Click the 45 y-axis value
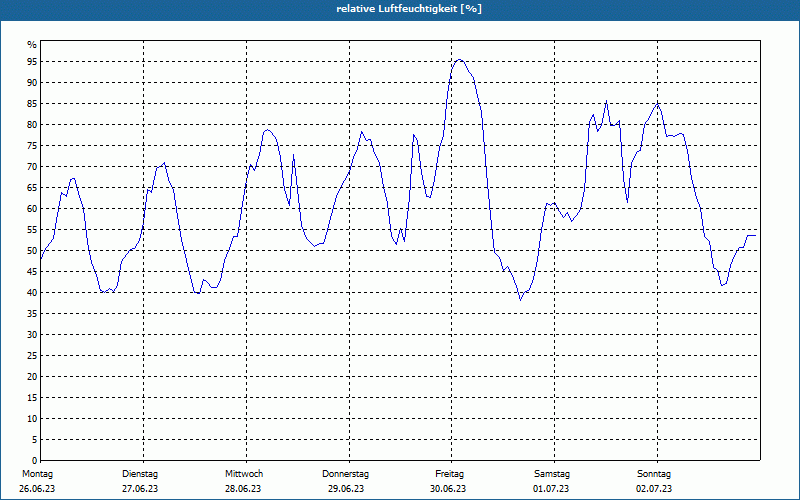 (32, 272)
